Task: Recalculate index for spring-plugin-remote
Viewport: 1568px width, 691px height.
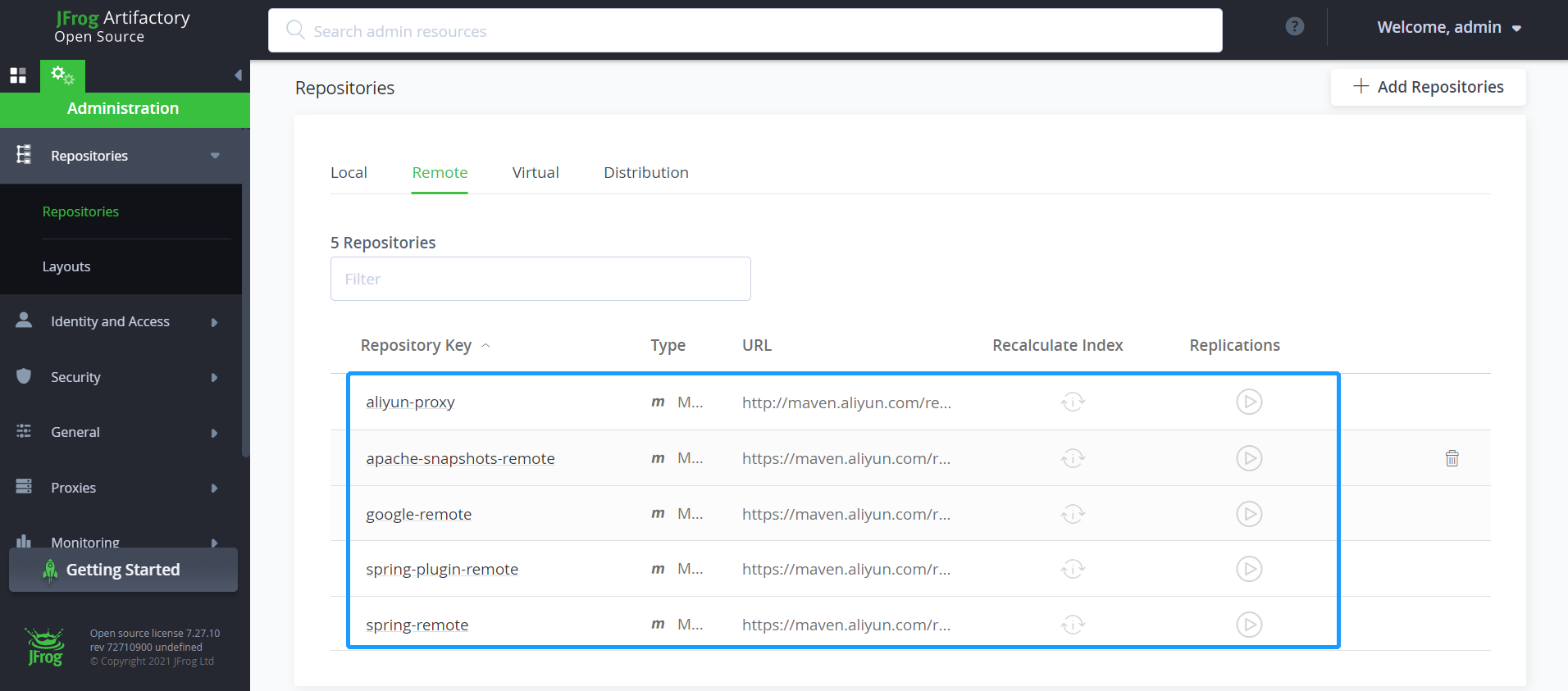Action: [x=1073, y=569]
